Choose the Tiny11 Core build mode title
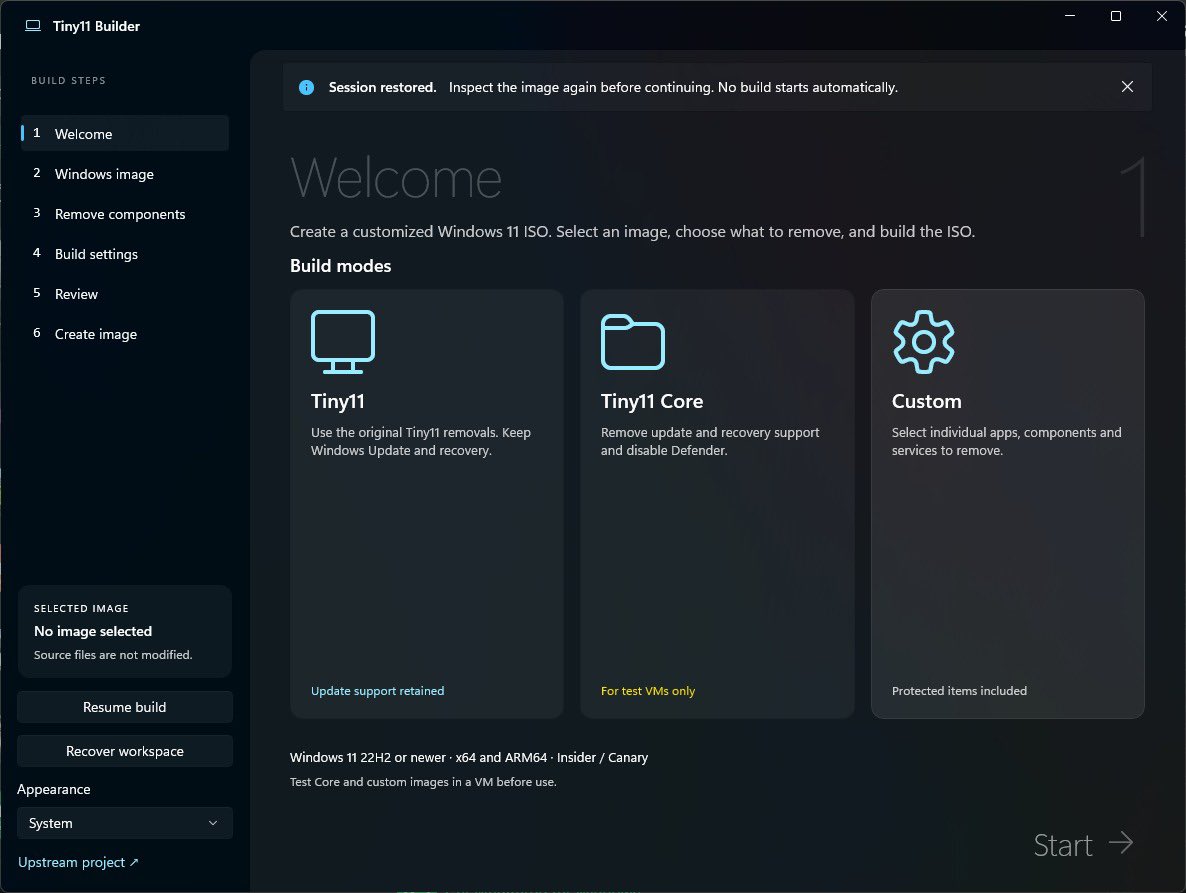This screenshot has height=893, width=1186. (652, 401)
